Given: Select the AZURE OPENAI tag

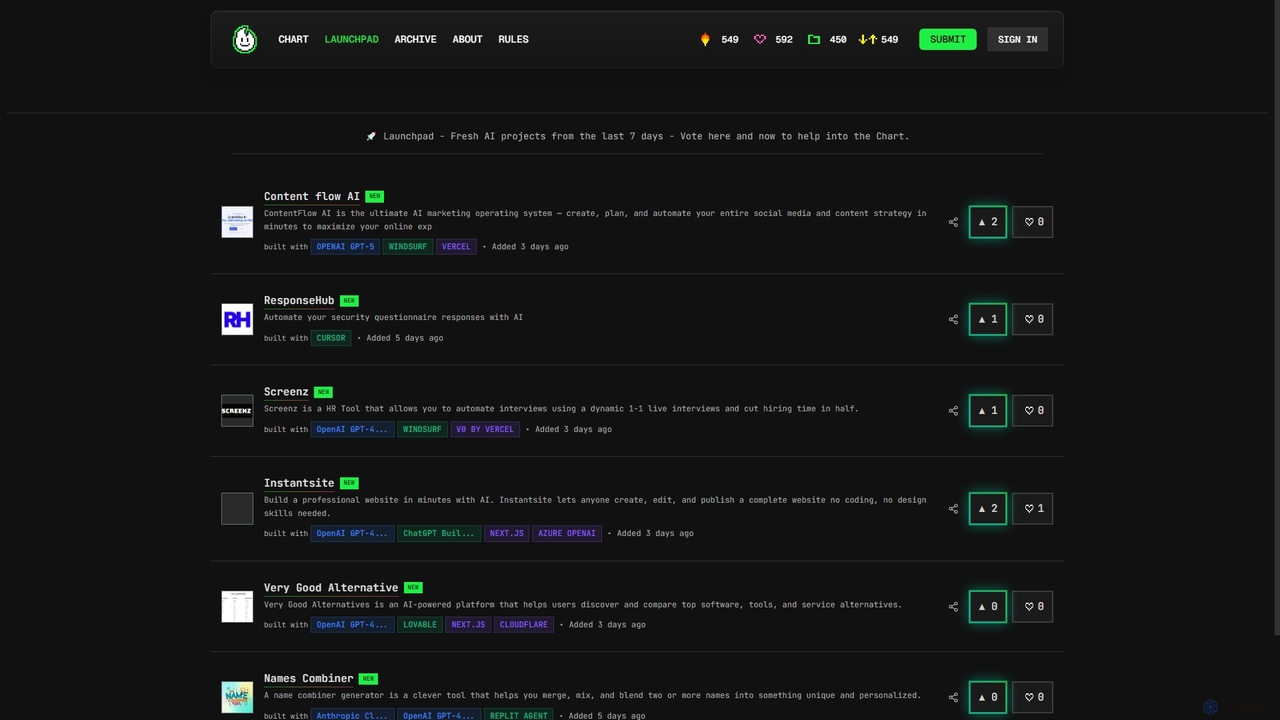Looking at the screenshot, I should click(x=567, y=533).
